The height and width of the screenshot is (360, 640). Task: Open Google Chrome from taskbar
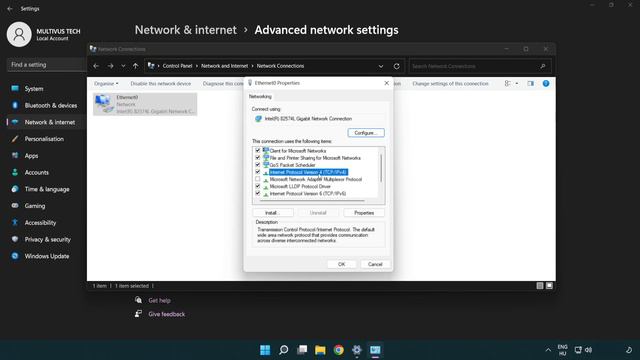pyautogui.click(x=338, y=350)
